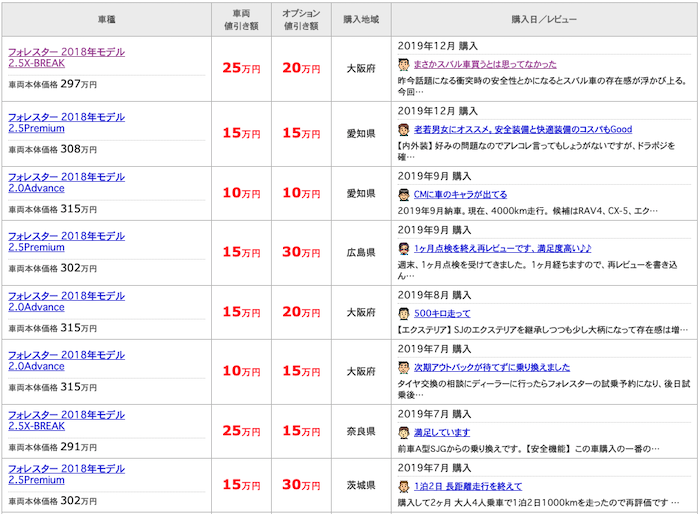
Task: Click 30万円 option discount in 広島県 row
Action: (x=301, y=252)
